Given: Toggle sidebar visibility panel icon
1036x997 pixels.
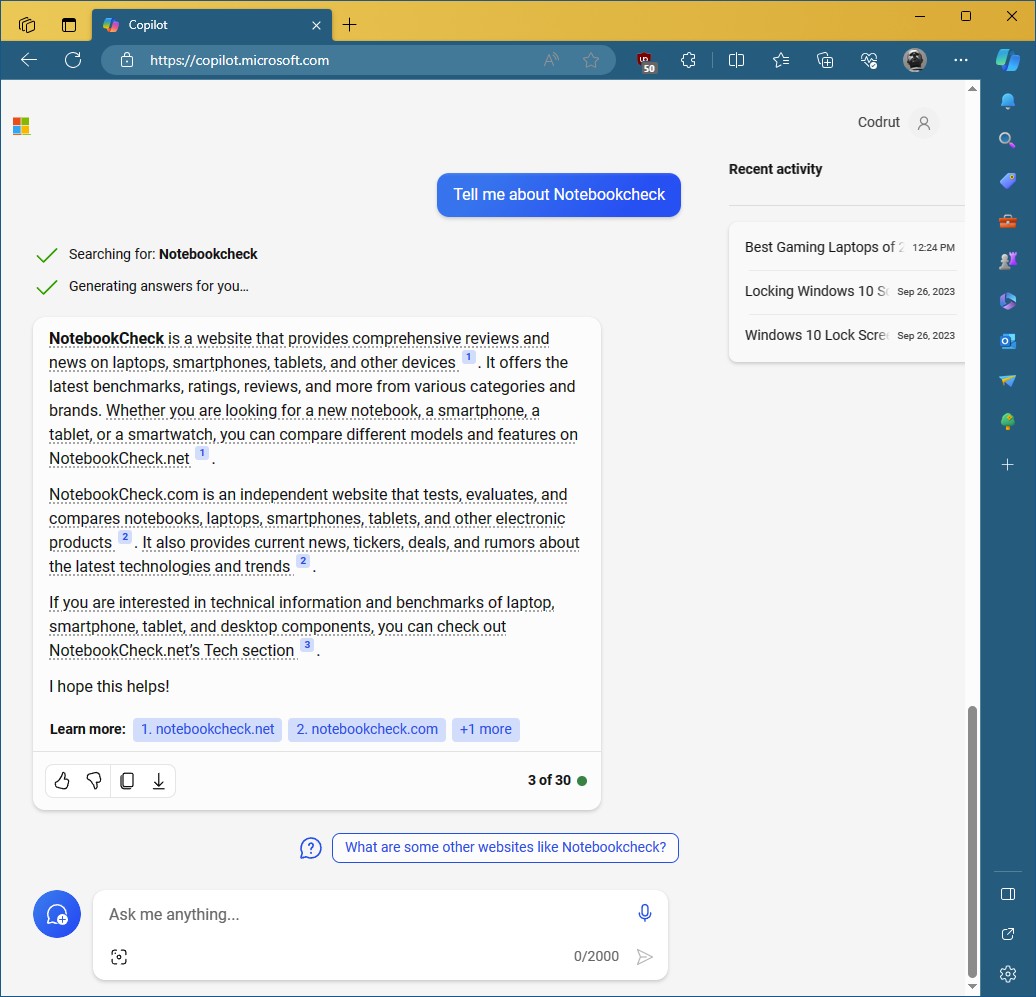Looking at the screenshot, I should click(x=1008, y=894).
